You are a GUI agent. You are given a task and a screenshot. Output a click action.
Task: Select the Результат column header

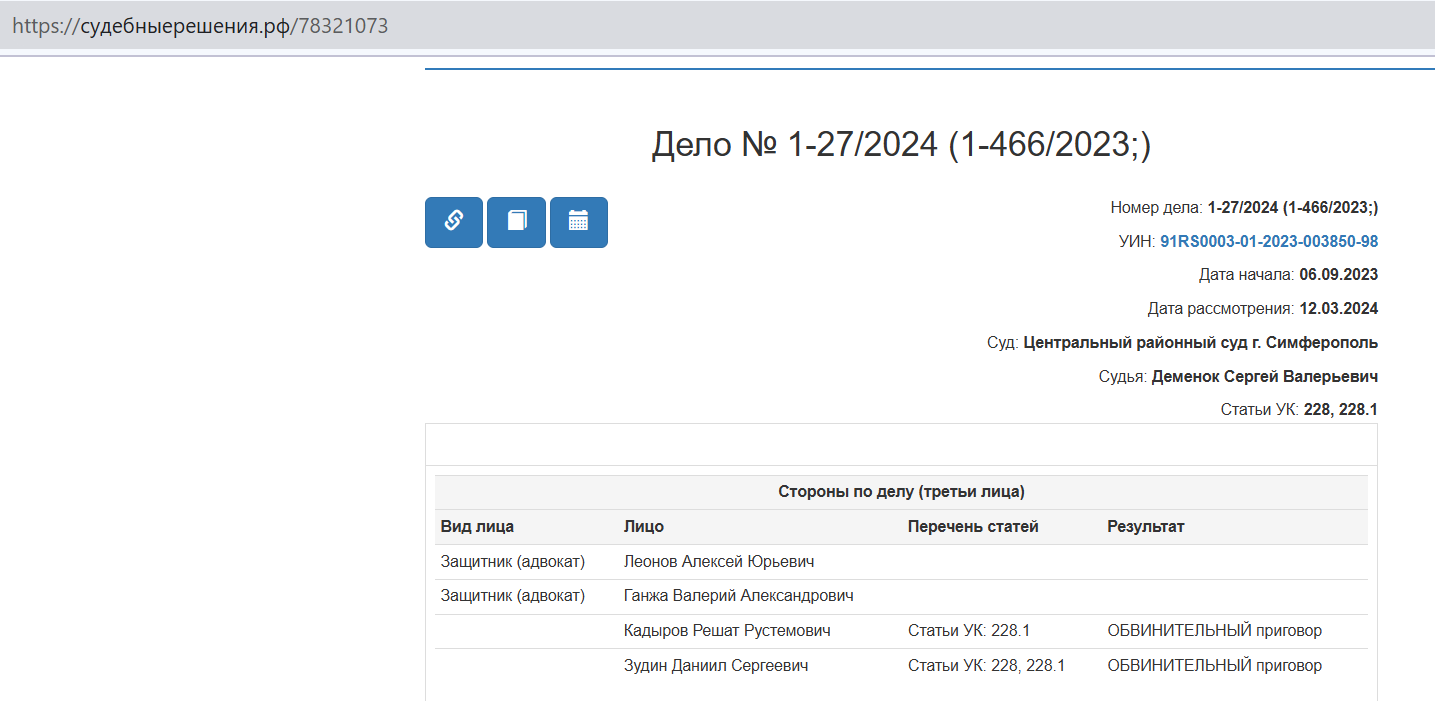[1145, 527]
